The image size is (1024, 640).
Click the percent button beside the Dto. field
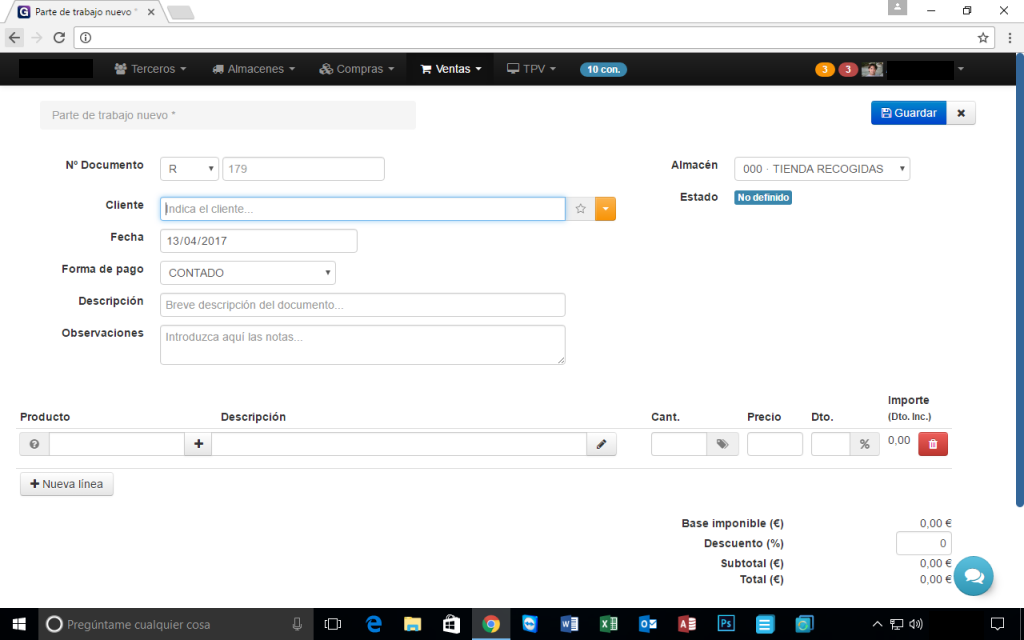click(x=864, y=445)
